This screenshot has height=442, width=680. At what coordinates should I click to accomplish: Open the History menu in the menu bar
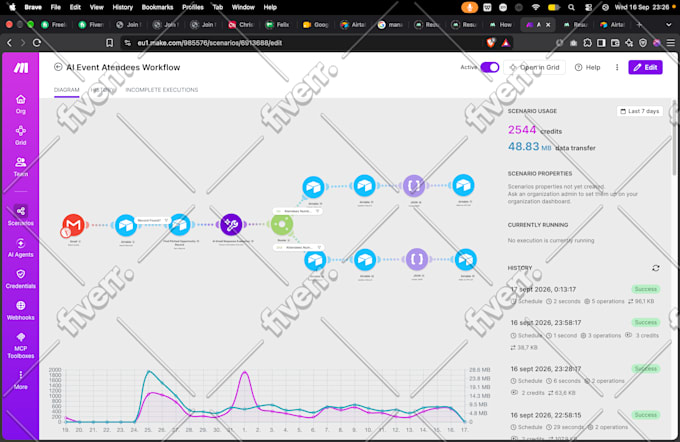click(x=122, y=7)
